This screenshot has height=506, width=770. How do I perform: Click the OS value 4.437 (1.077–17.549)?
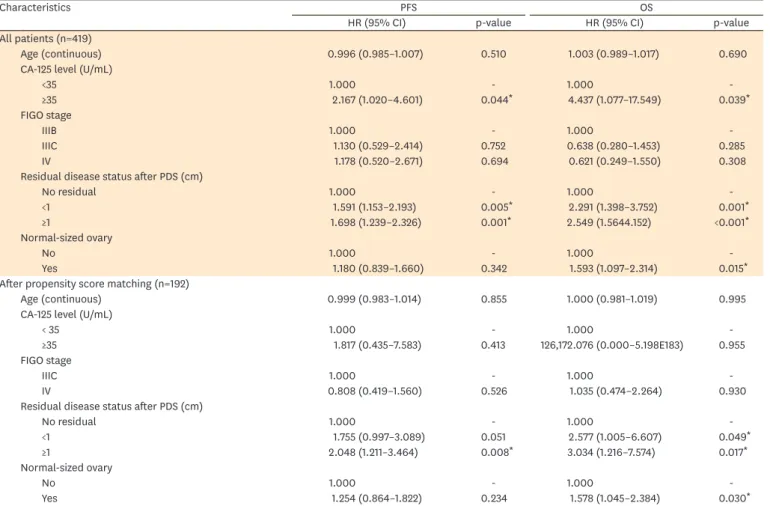pyautogui.click(x=614, y=100)
